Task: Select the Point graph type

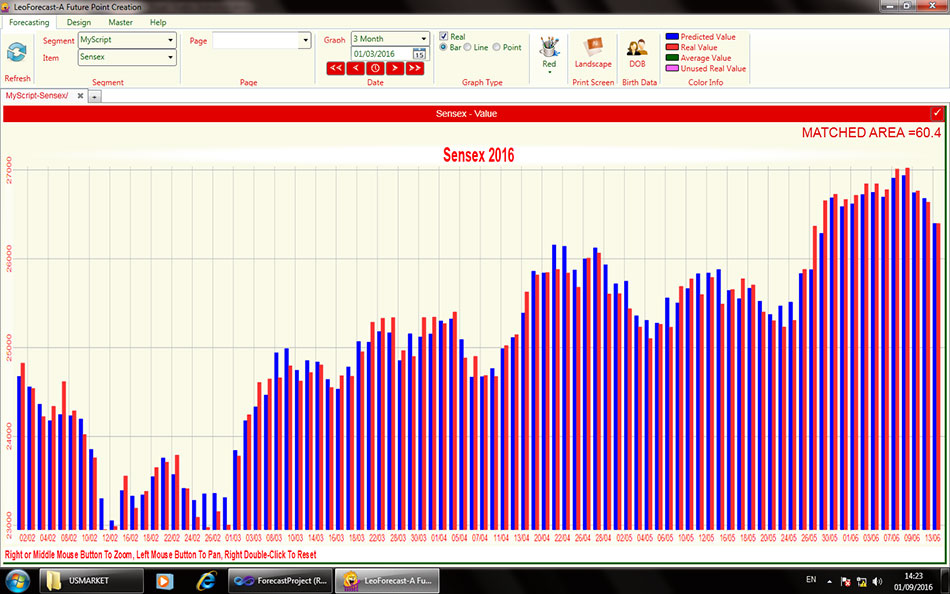Action: point(496,47)
